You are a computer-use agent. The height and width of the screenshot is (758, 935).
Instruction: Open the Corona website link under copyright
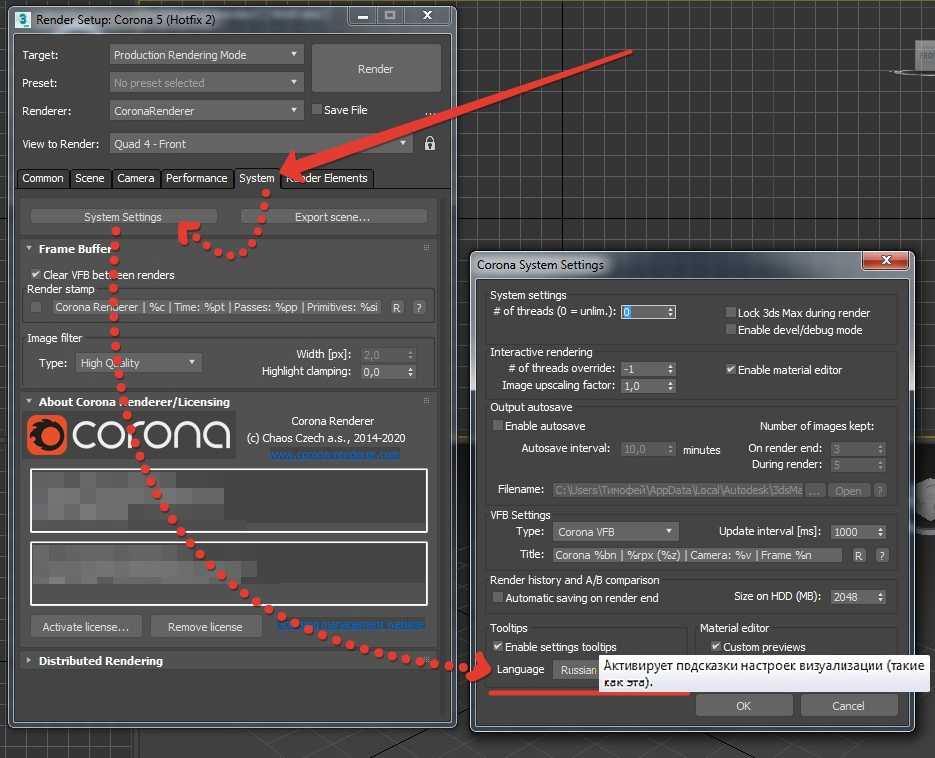[x=335, y=455]
